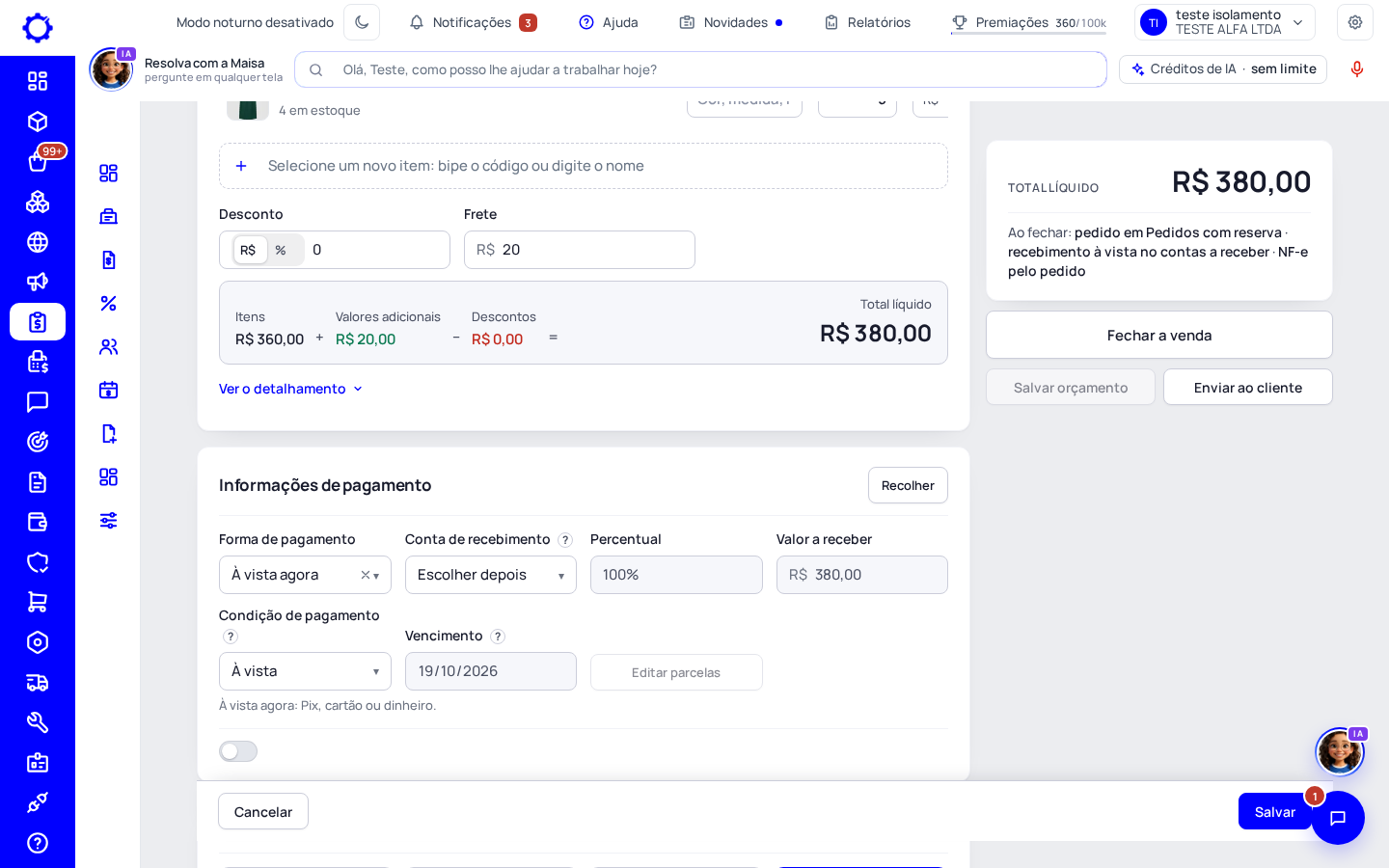Viewport: 1389px width, 868px height.
Task: Open the delivery truck icon
Action: 38,683
